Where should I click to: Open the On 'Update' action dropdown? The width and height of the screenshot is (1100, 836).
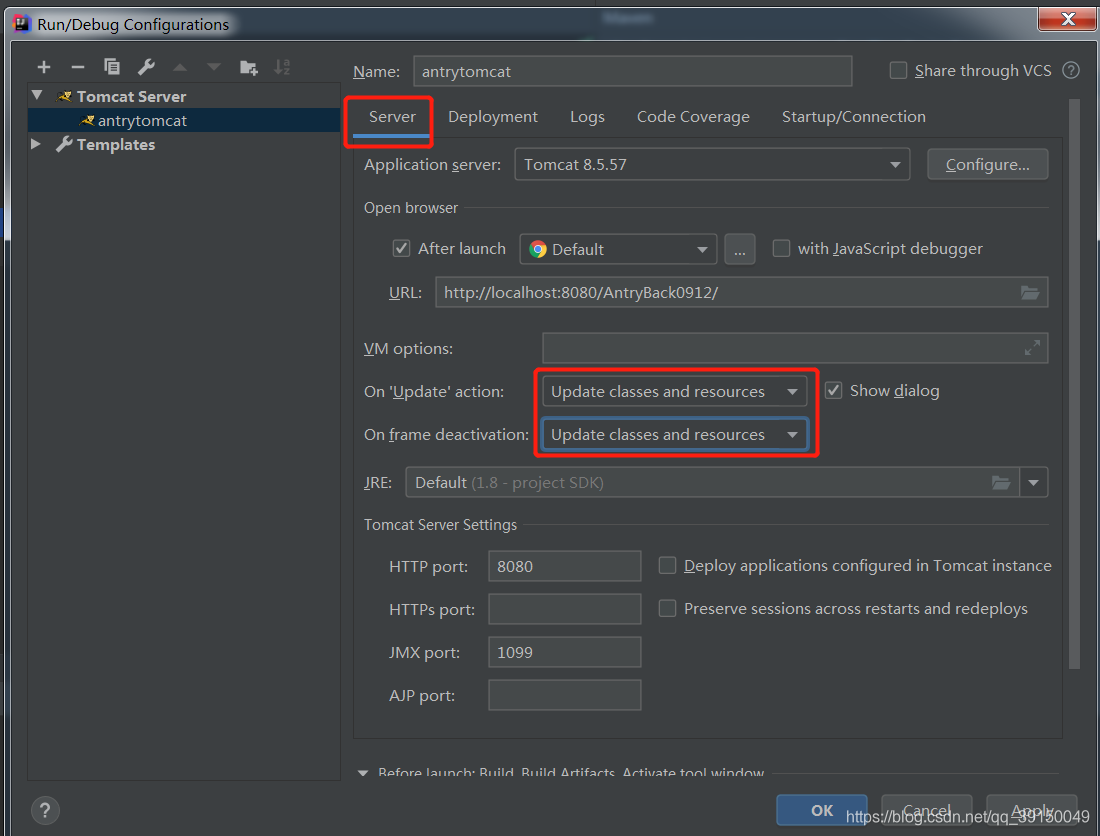(x=674, y=391)
